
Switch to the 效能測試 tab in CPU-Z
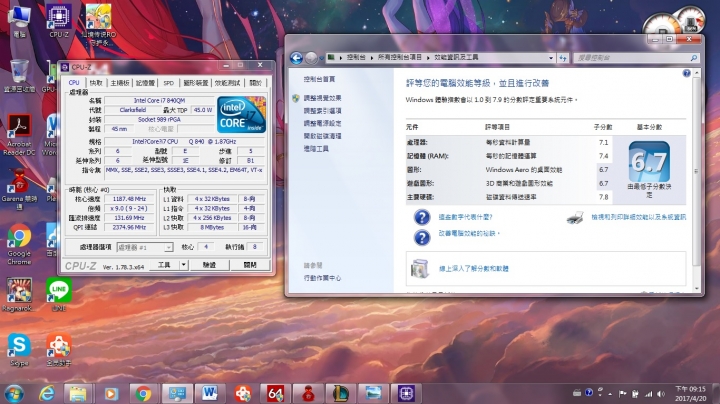[x=227, y=83]
